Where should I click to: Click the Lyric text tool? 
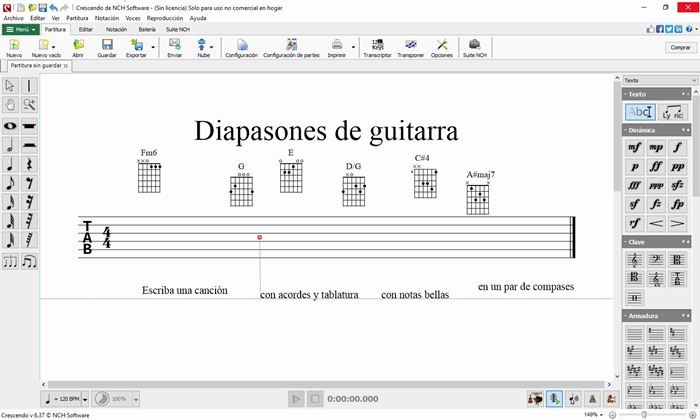[x=672, y=112]
